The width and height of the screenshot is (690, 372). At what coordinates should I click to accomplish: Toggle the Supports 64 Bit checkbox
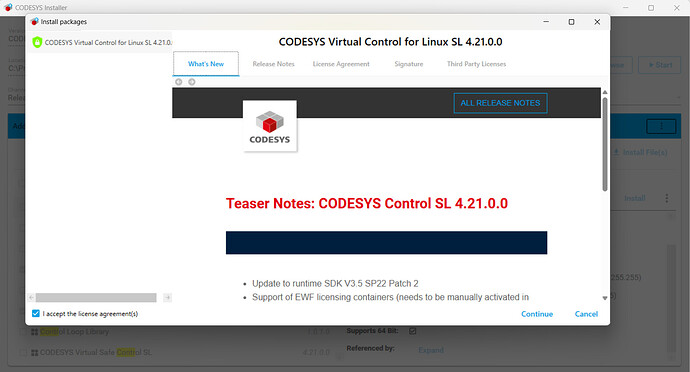pyautogui.click(x=412, y=331)
